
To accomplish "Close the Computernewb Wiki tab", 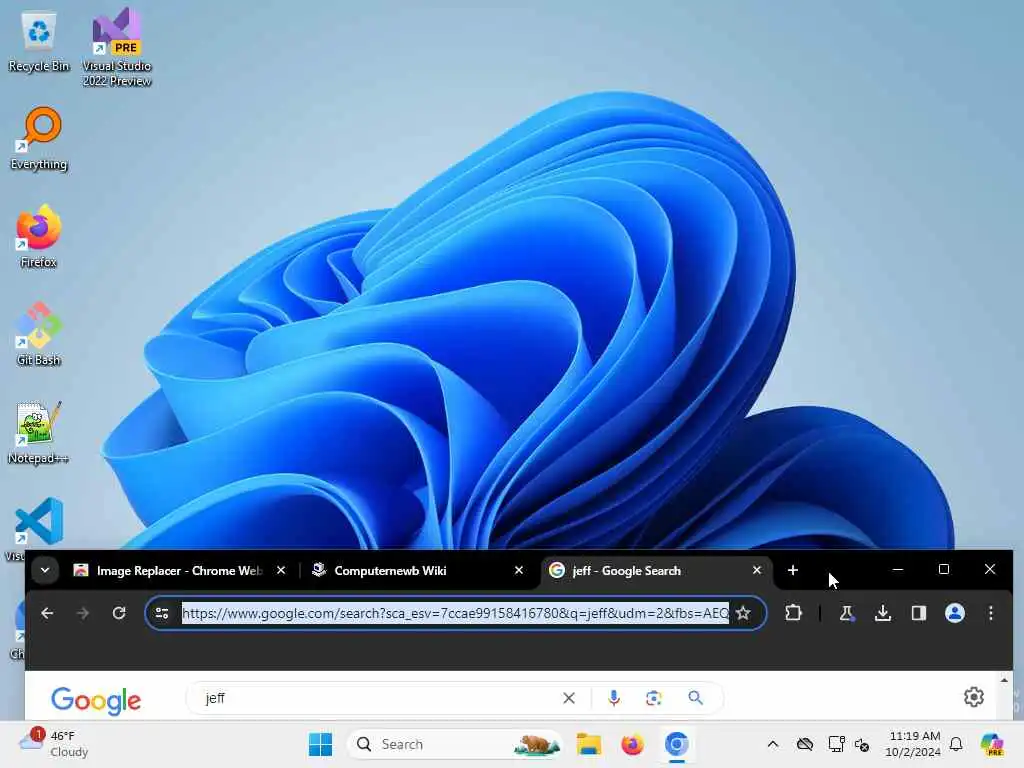I will (x=519, y=570).
